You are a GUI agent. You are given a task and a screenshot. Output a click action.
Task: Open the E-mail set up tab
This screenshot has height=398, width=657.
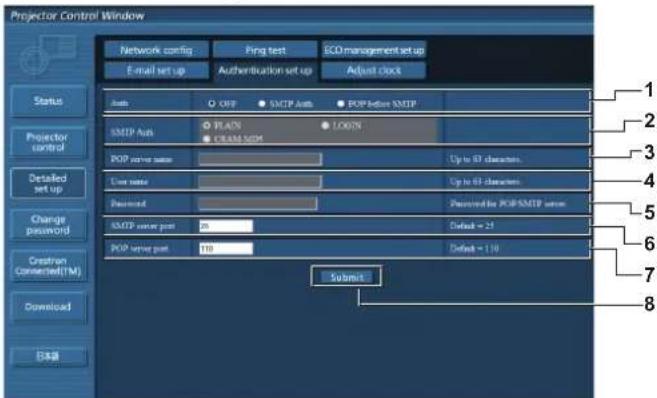coord(156,70)
